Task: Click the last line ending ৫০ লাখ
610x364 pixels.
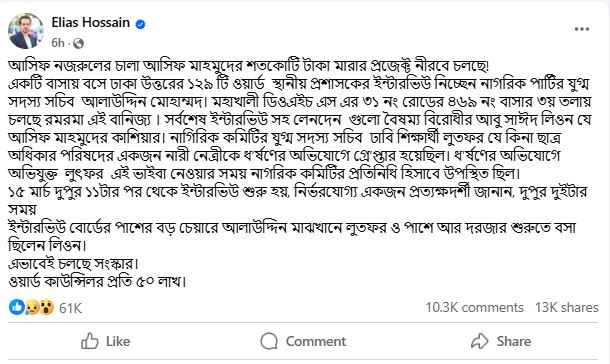Action: coord(97,281)
